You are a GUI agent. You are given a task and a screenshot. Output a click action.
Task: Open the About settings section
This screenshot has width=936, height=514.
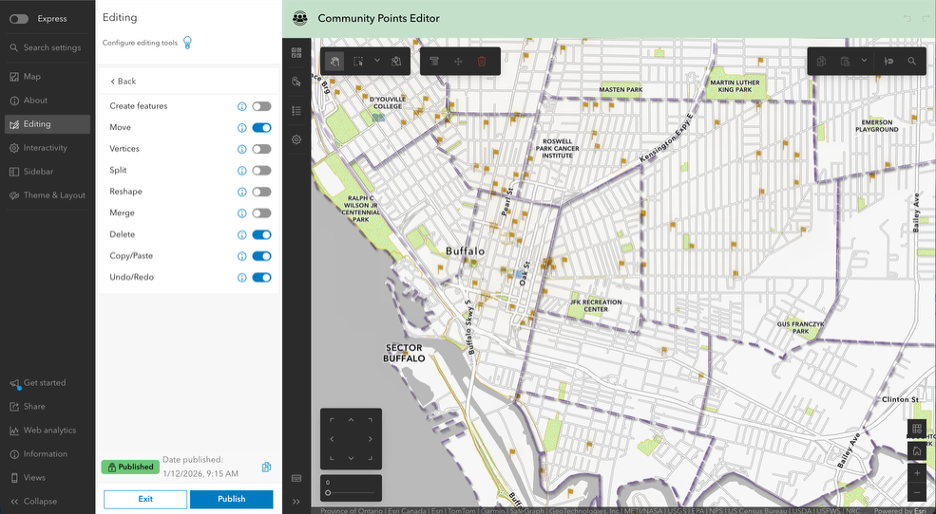[47, 100]
